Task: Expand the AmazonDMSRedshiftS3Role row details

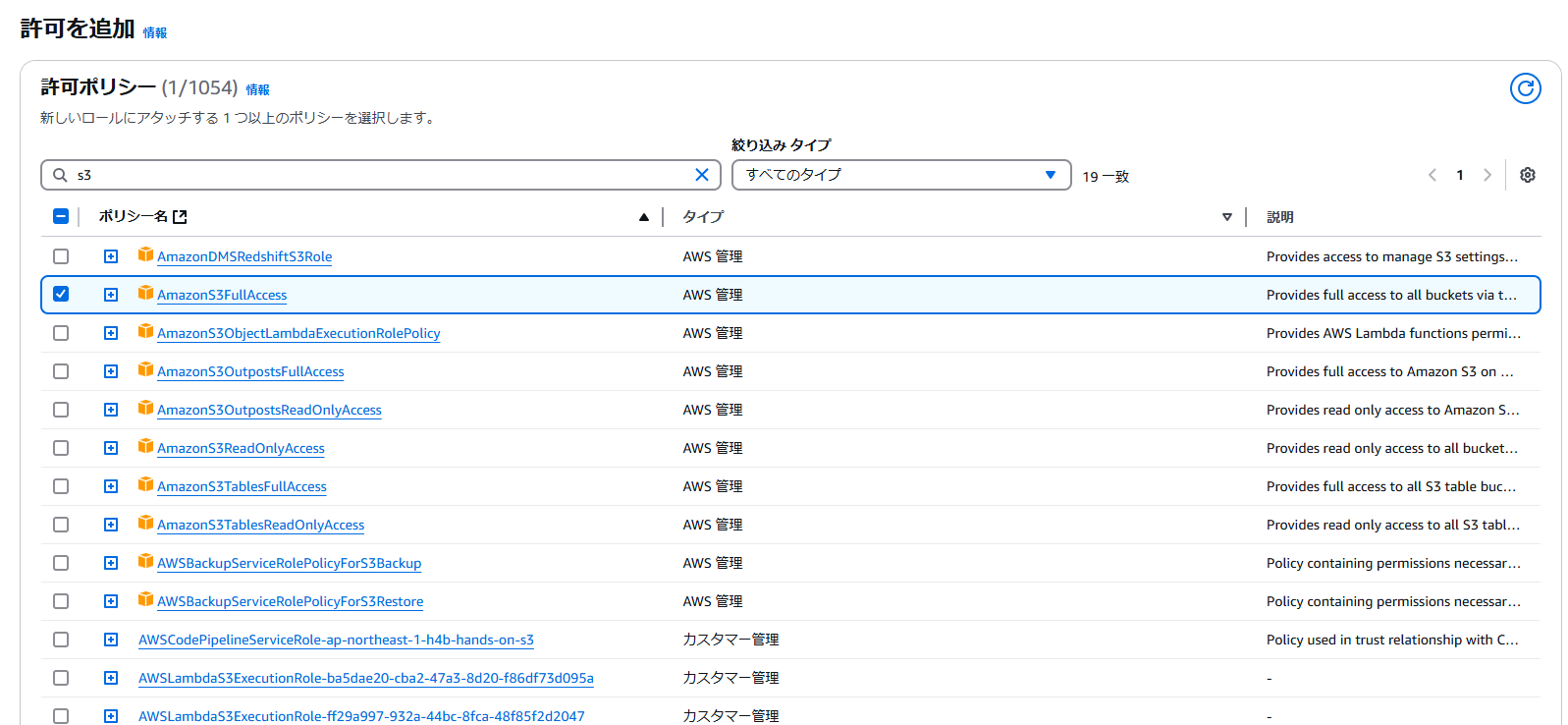Action: click(111, 256)
